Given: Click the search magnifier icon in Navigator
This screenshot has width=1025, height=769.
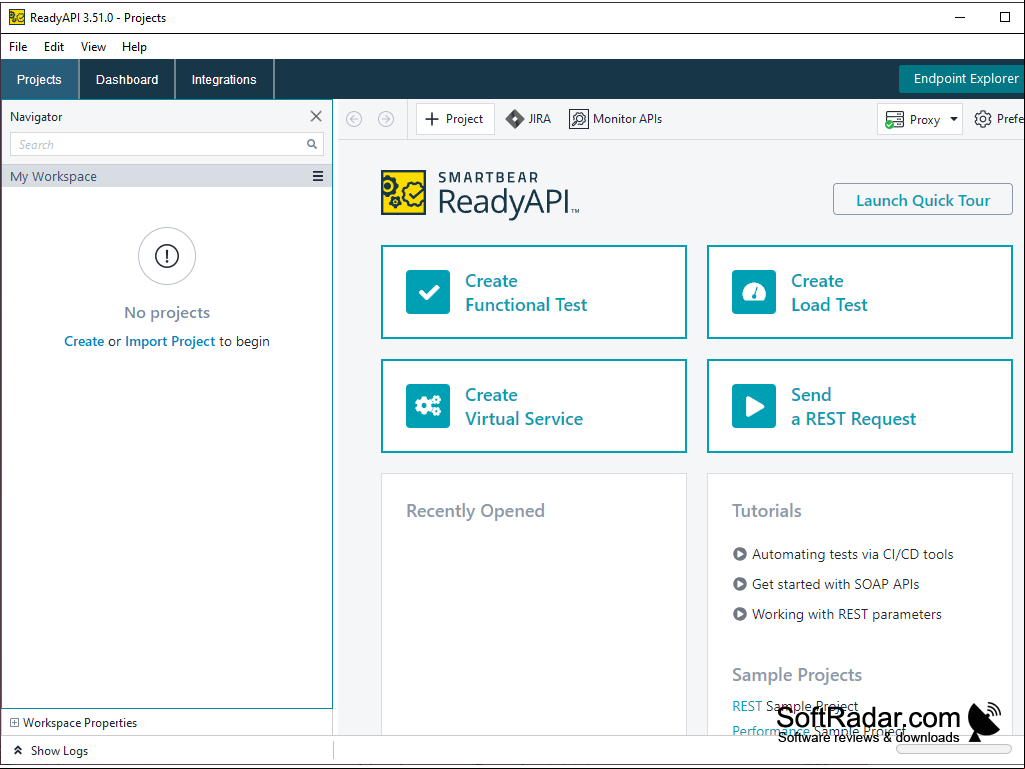Looking at the screenshot, I should click(x=312, y=145).
